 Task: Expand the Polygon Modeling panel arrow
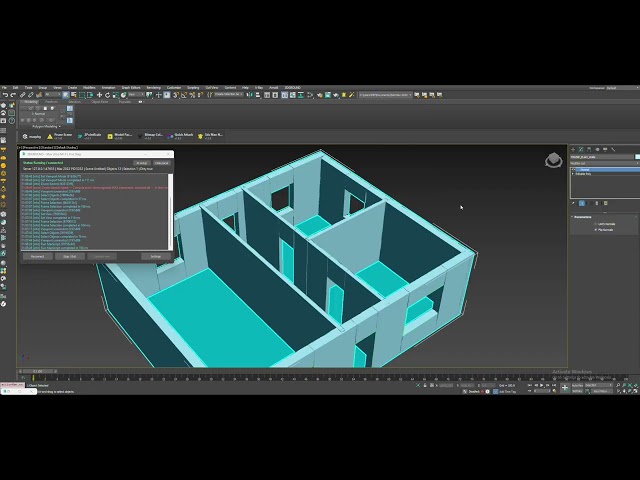pos(60,127)
